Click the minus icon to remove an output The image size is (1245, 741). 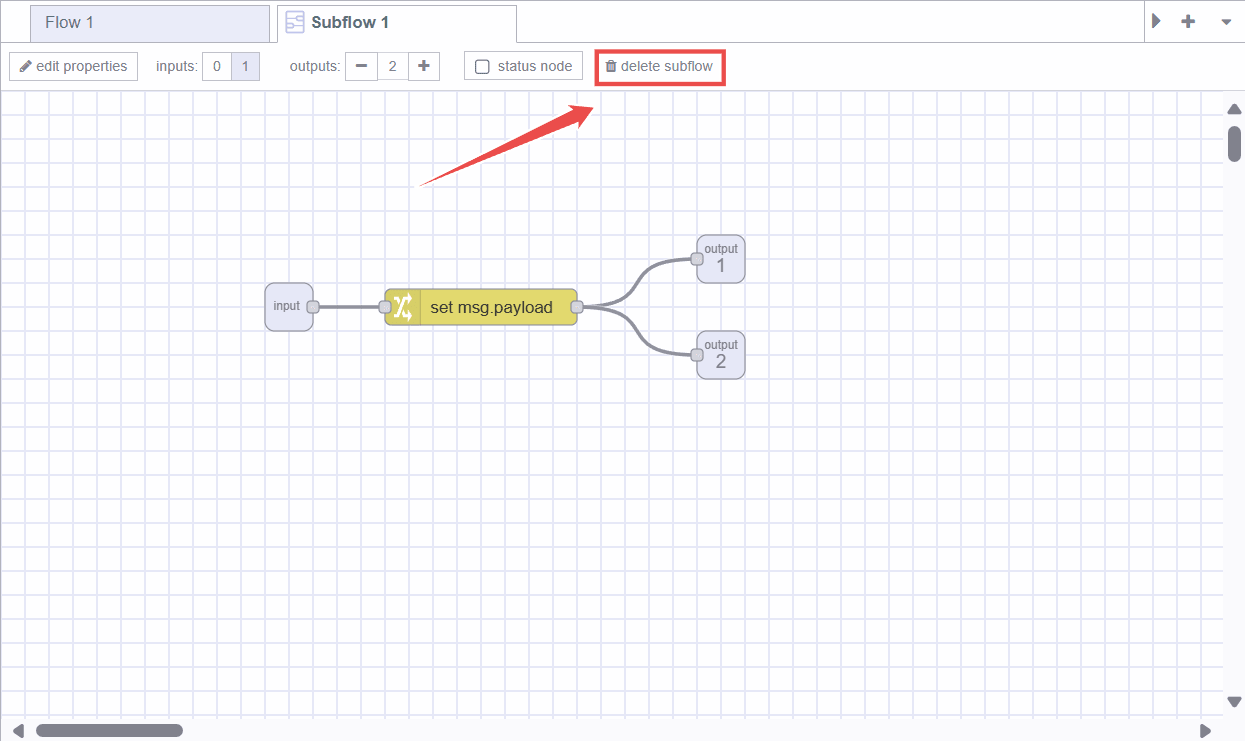click(362, 66)
